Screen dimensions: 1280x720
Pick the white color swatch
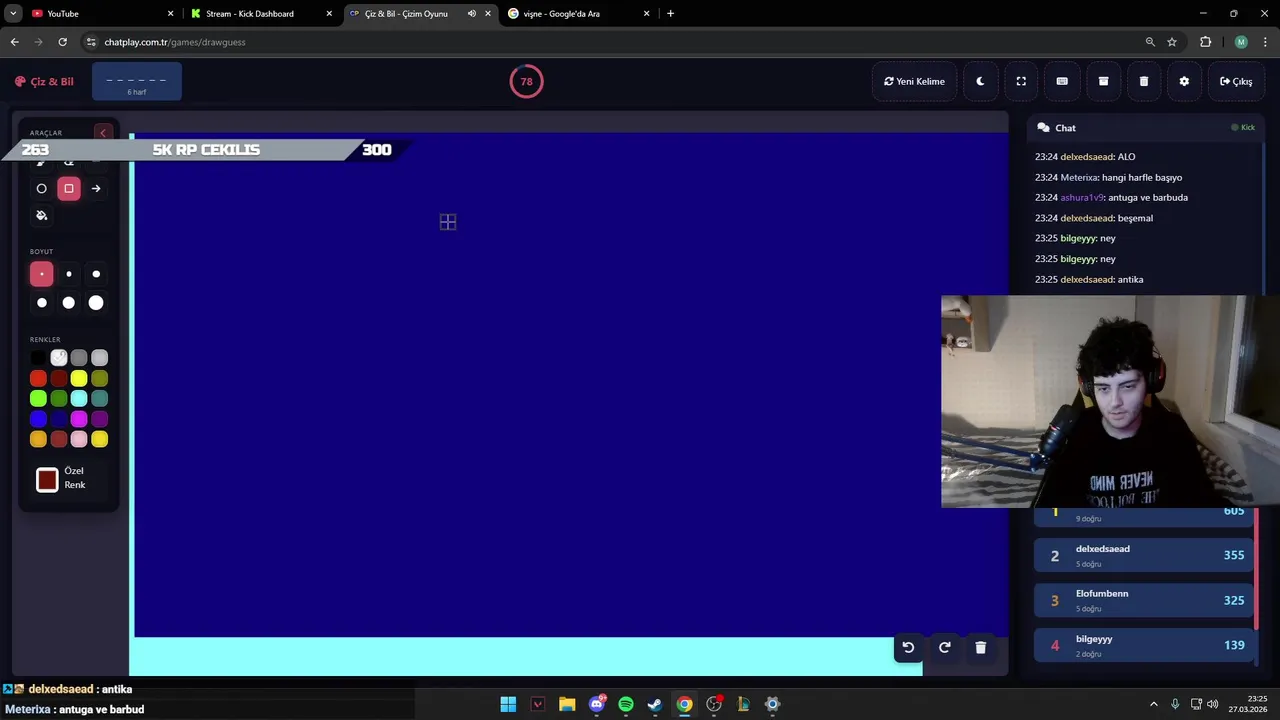coord(59,358)
